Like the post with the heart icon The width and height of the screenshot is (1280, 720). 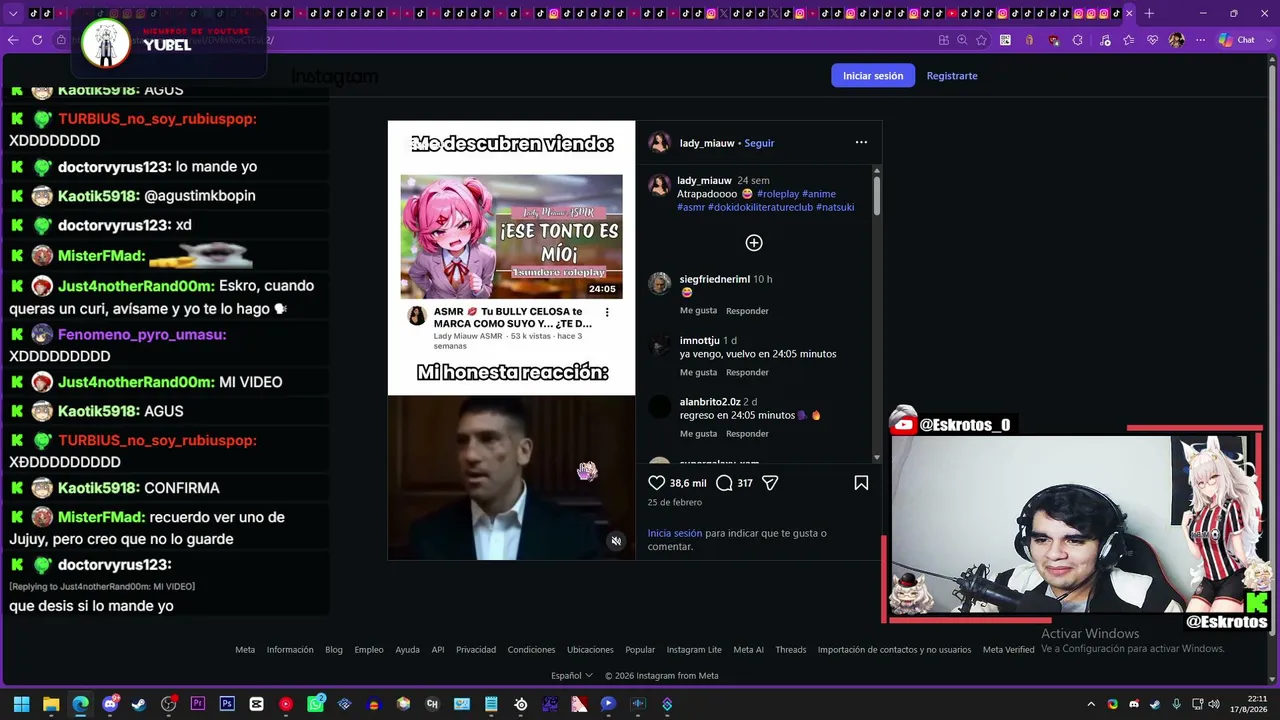657,483
